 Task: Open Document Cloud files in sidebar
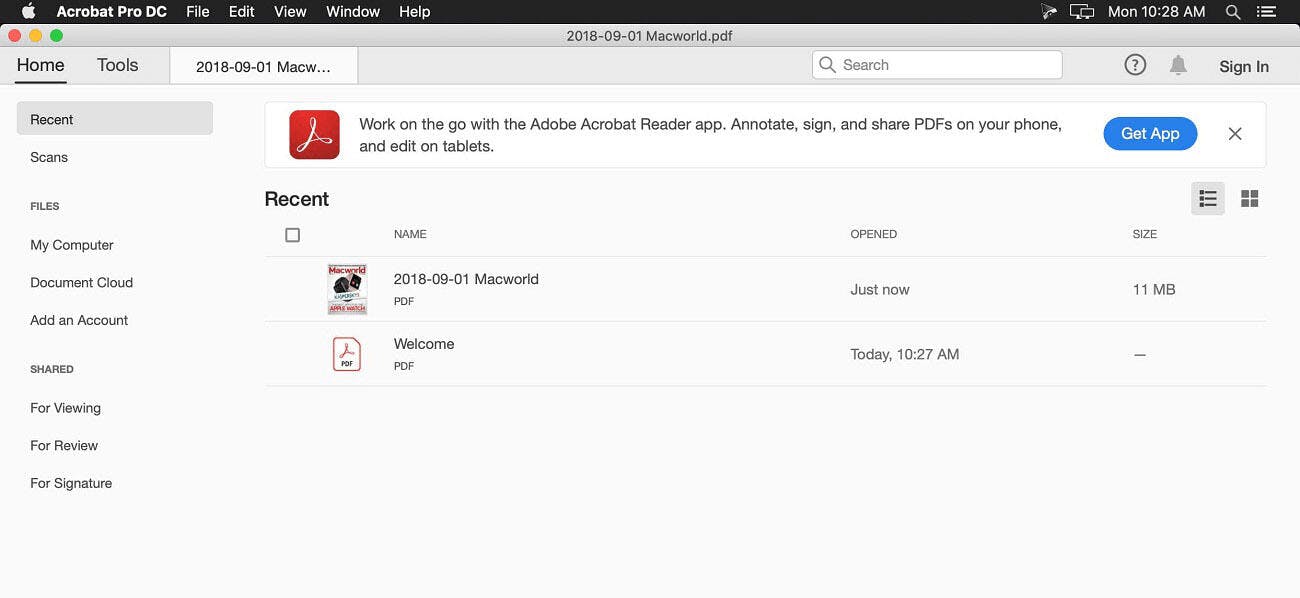point(81,283)
